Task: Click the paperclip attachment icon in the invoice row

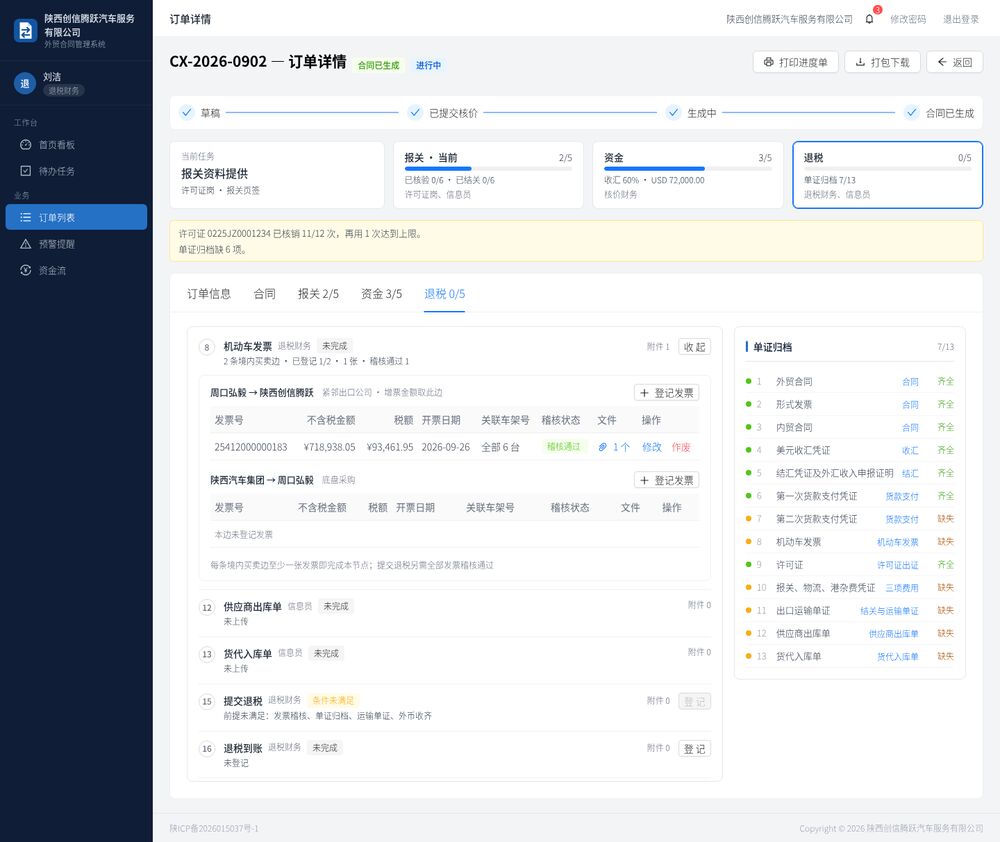Action: 602,447
